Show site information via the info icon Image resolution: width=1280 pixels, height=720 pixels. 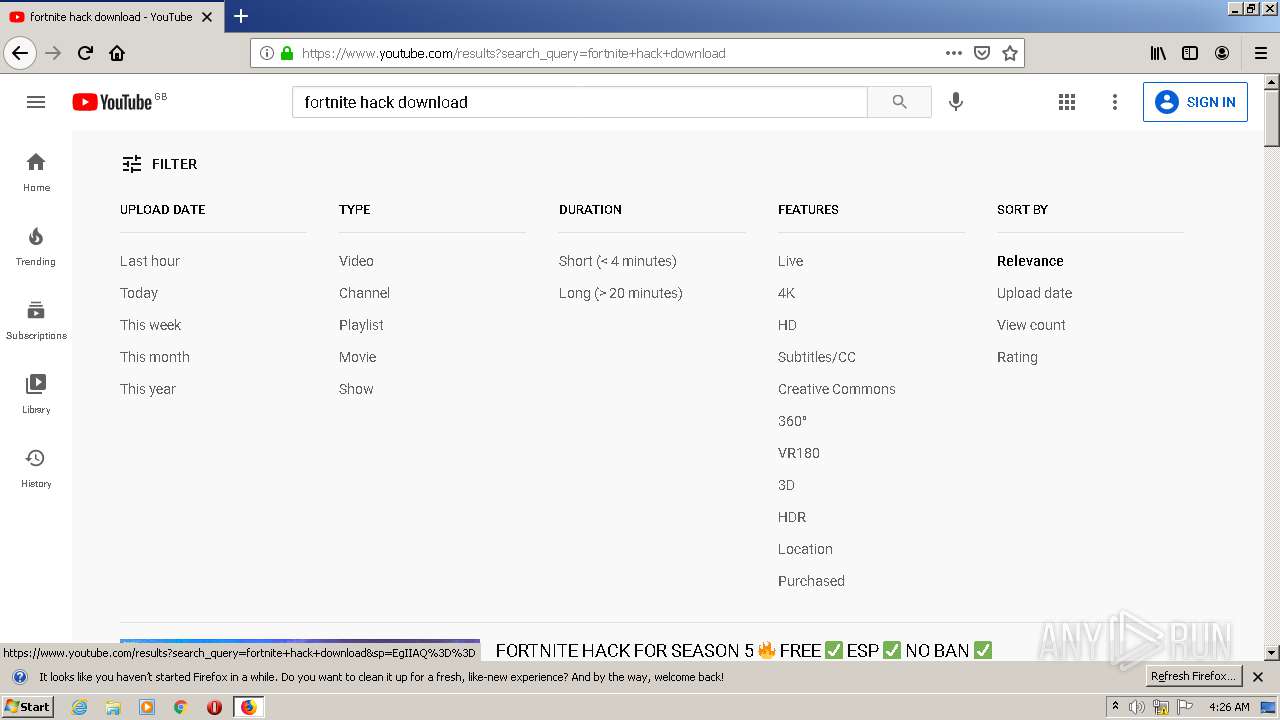click(x=267, y=53)
